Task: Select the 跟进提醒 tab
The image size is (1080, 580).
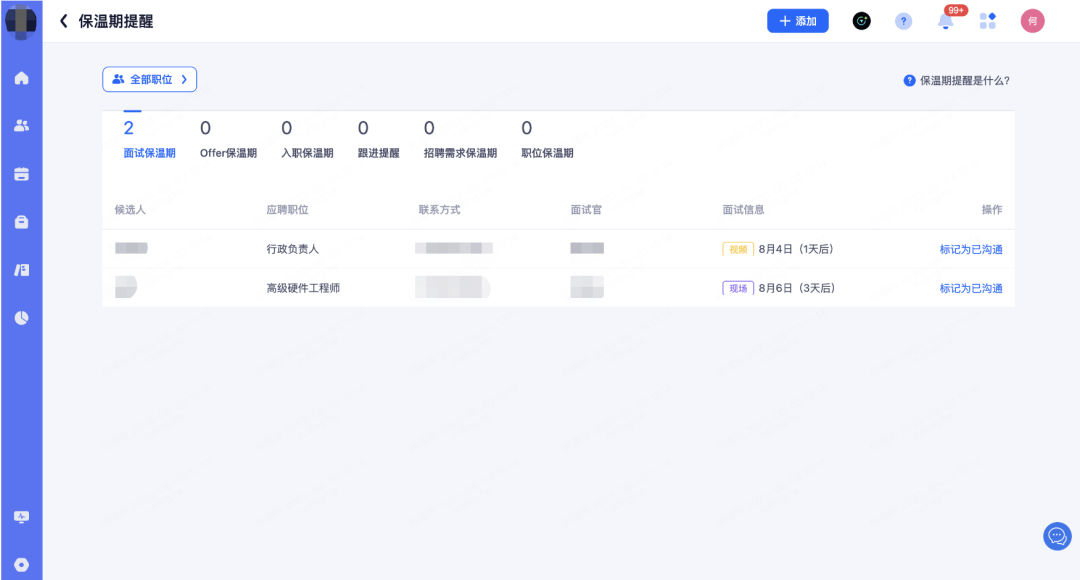Action: tap(378, 140)
